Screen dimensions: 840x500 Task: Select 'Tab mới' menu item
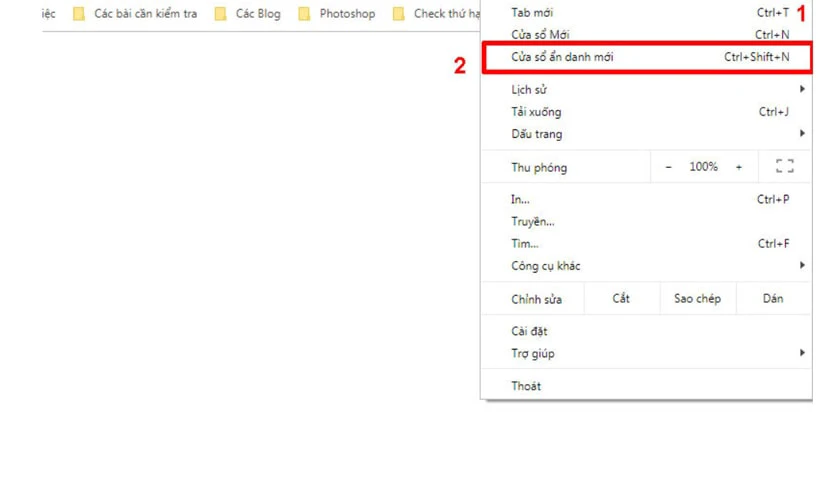[x=646, y=12]
